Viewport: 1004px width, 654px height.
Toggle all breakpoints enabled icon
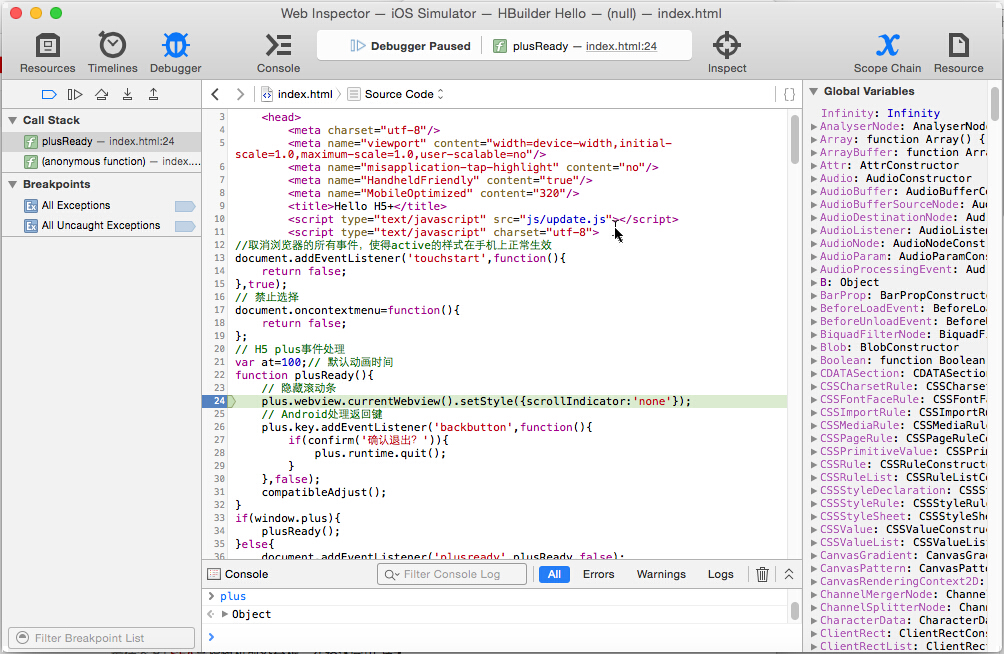49,94
